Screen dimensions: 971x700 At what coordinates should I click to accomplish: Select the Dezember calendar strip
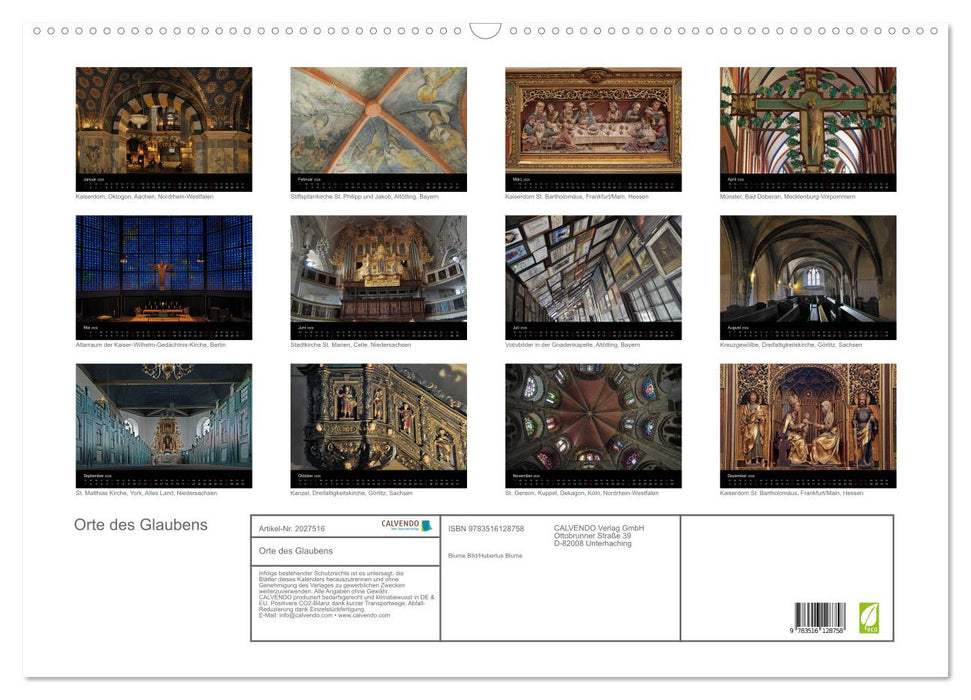click(806, 478)
